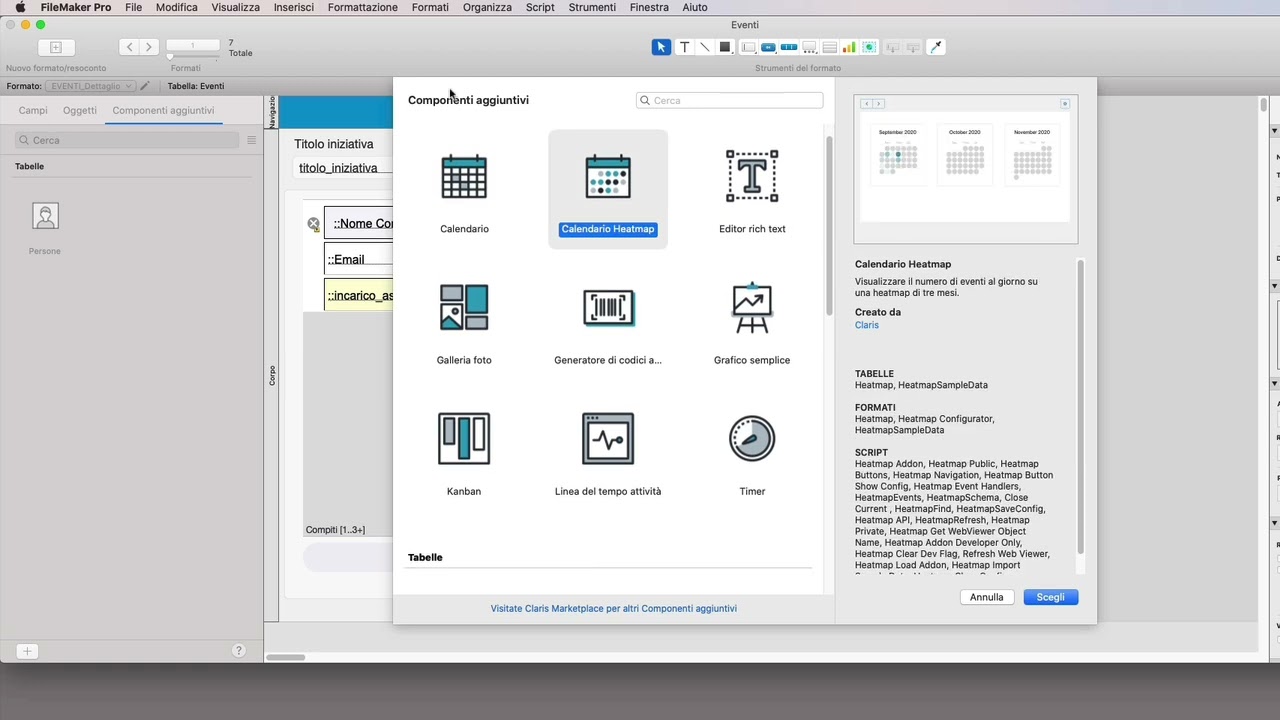Viewport: 1280px width, 720px height.
Task: Click the Corpo part label
Action: point(271,375)
